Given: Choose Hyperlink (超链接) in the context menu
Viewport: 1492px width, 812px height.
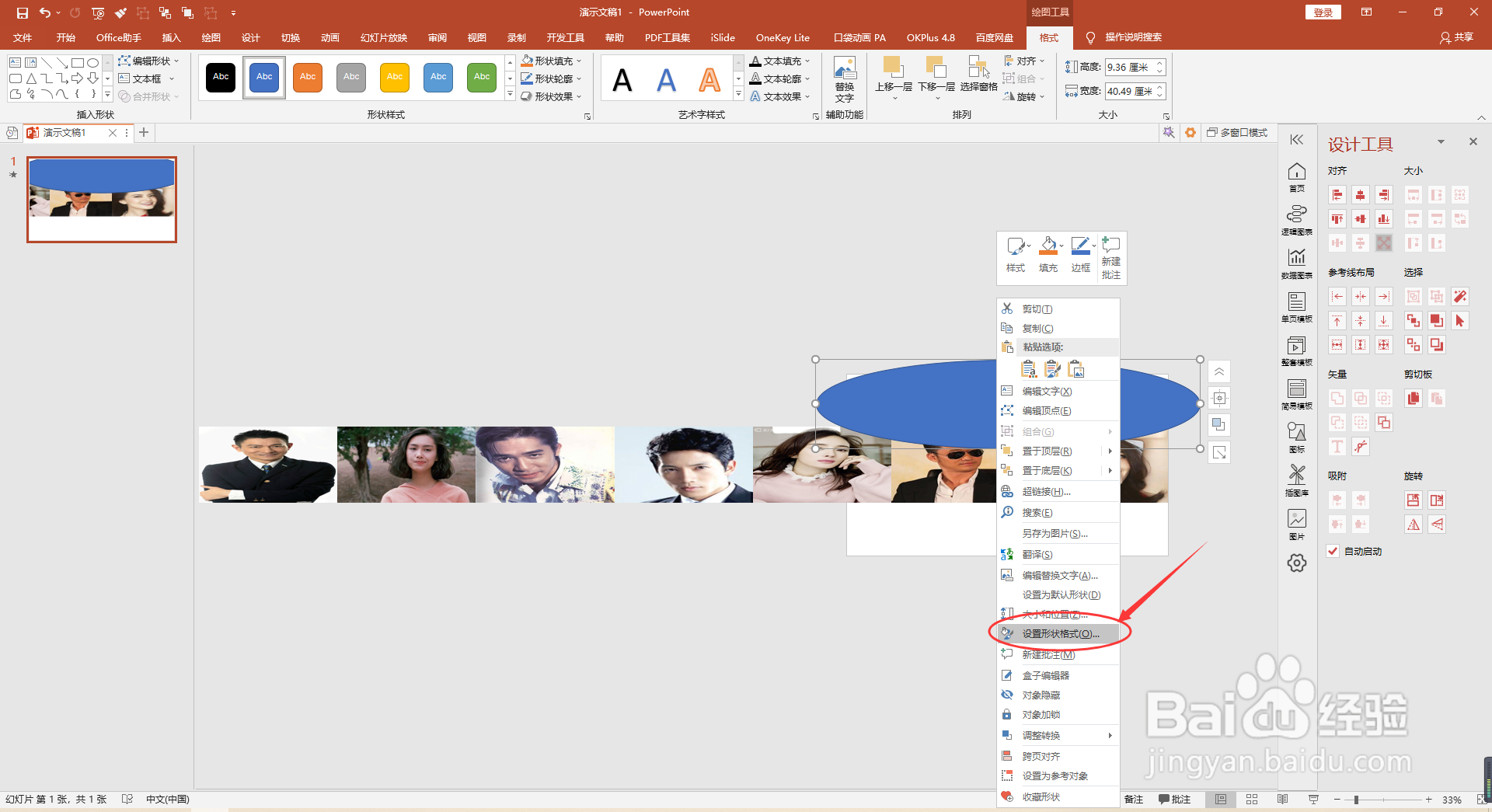Looking at the screenshot, I should click(x=1058, y=492).
